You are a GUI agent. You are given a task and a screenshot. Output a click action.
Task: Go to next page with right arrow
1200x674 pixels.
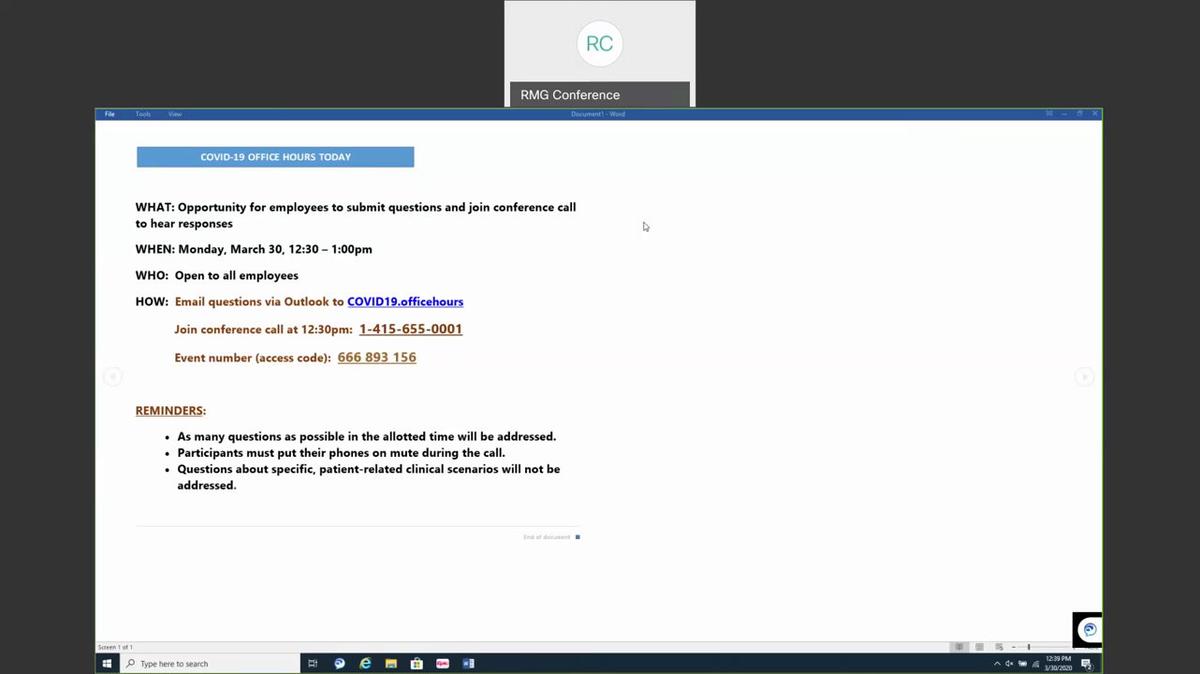tap(1084, 377)
